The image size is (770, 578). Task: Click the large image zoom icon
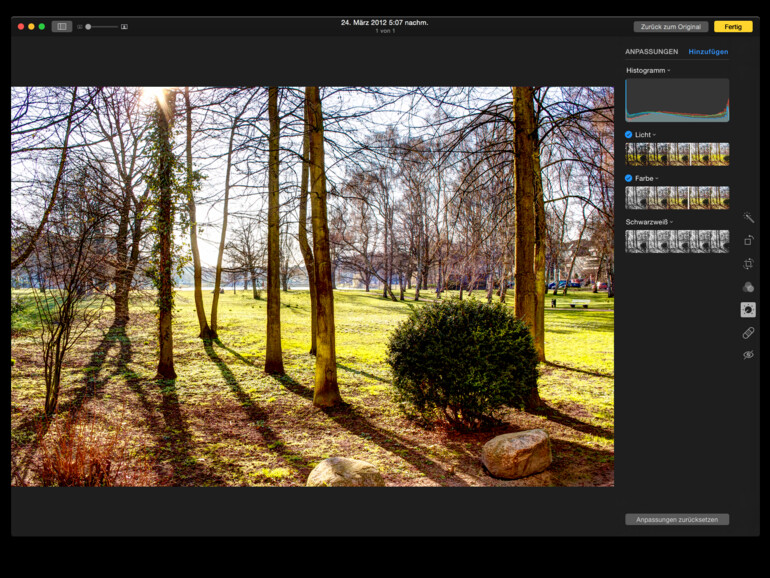tap(124, 27)
